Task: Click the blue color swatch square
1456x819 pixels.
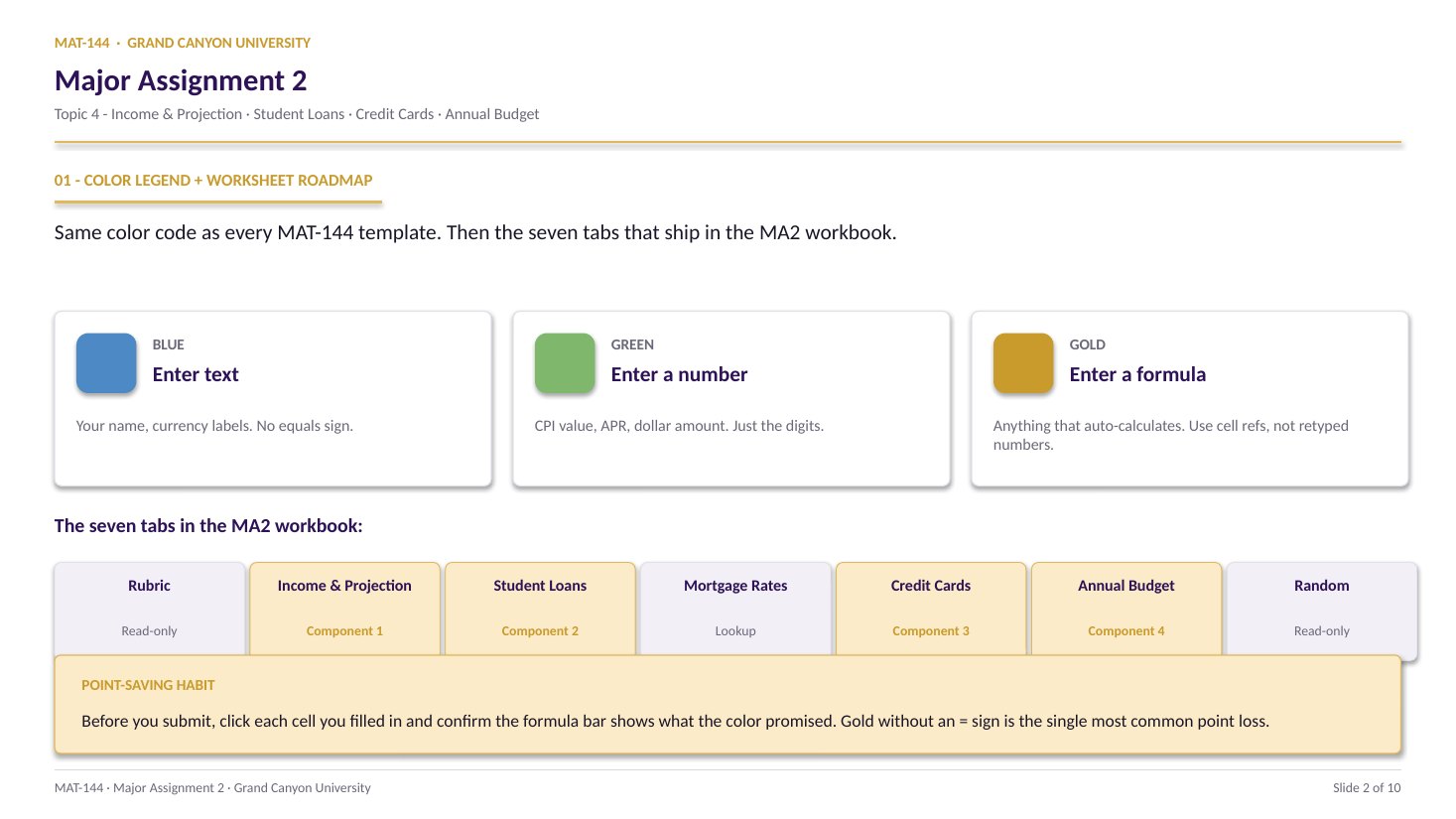Action: click(x=106, y=363)
